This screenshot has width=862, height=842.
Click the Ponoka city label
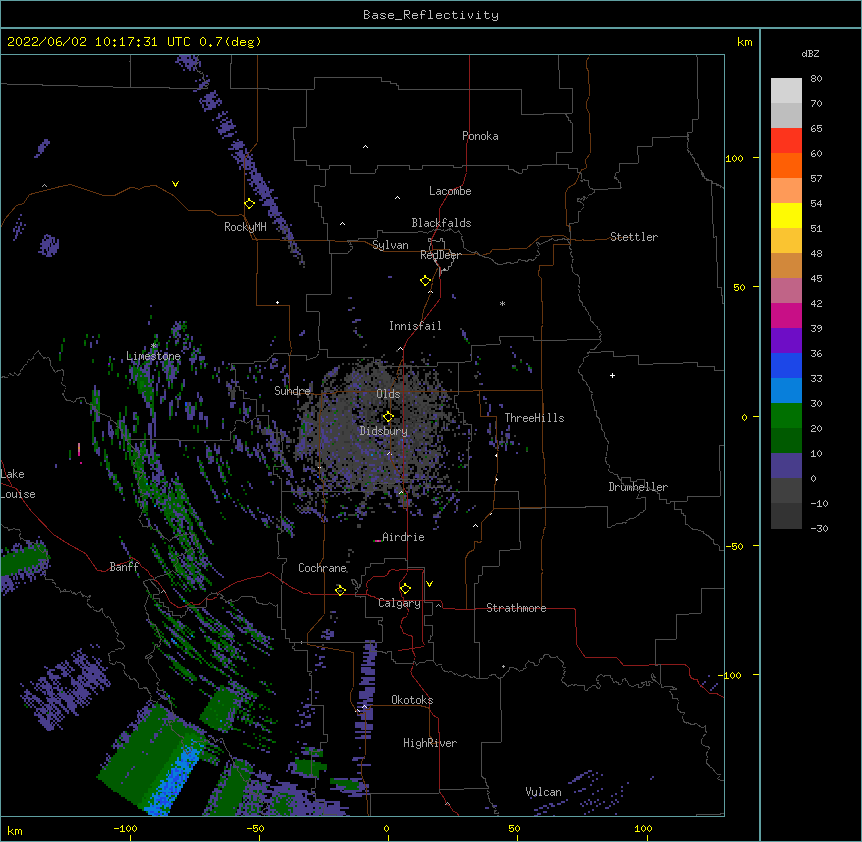(x=480, y=136)
